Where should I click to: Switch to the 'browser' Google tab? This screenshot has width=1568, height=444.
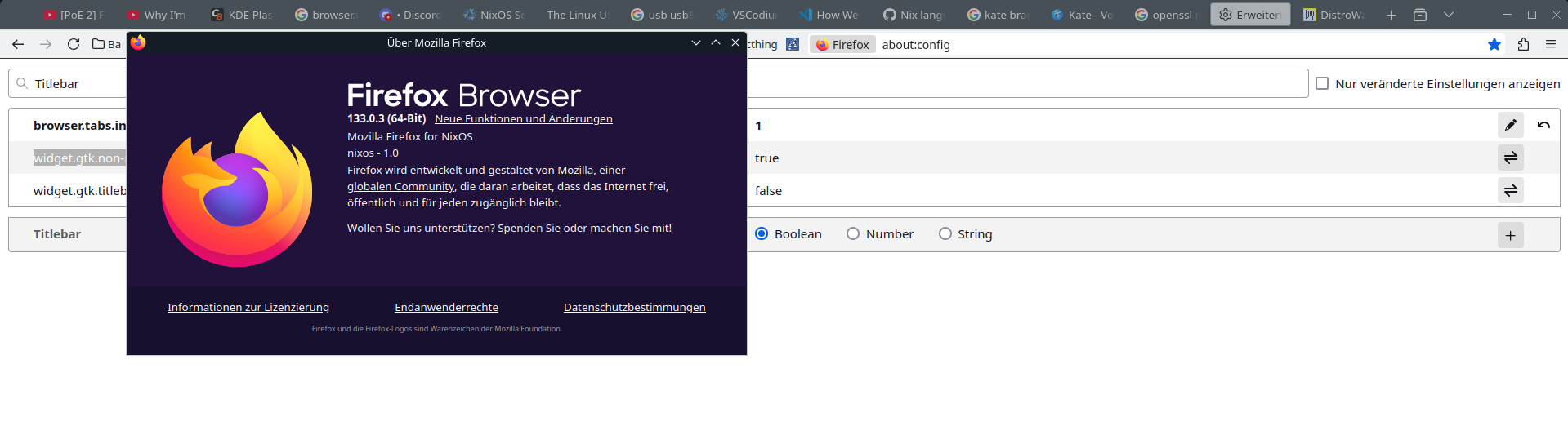tap(326, 15)
